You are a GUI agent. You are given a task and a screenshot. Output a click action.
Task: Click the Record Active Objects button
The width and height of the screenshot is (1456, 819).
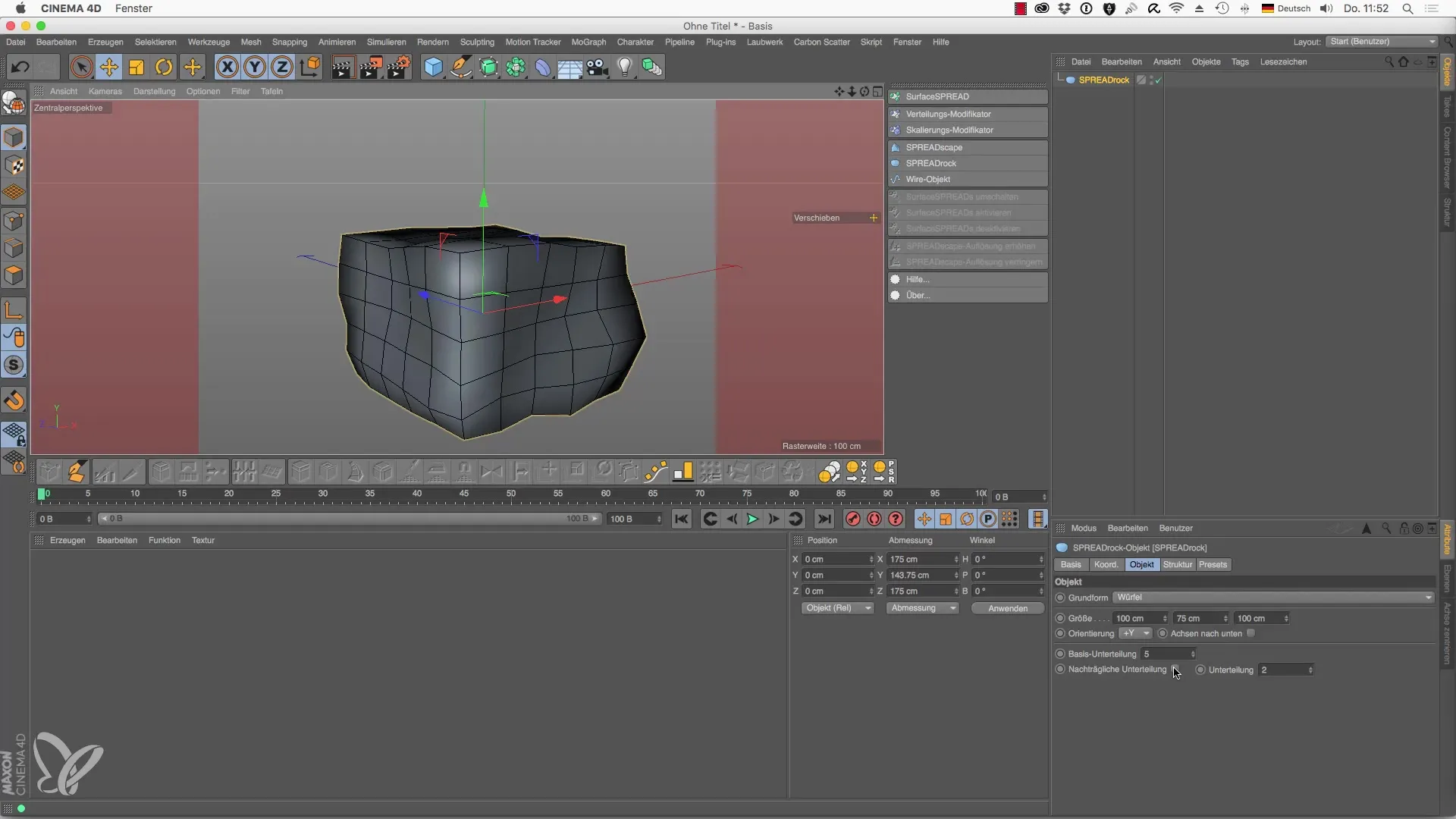tap(853, 519)
